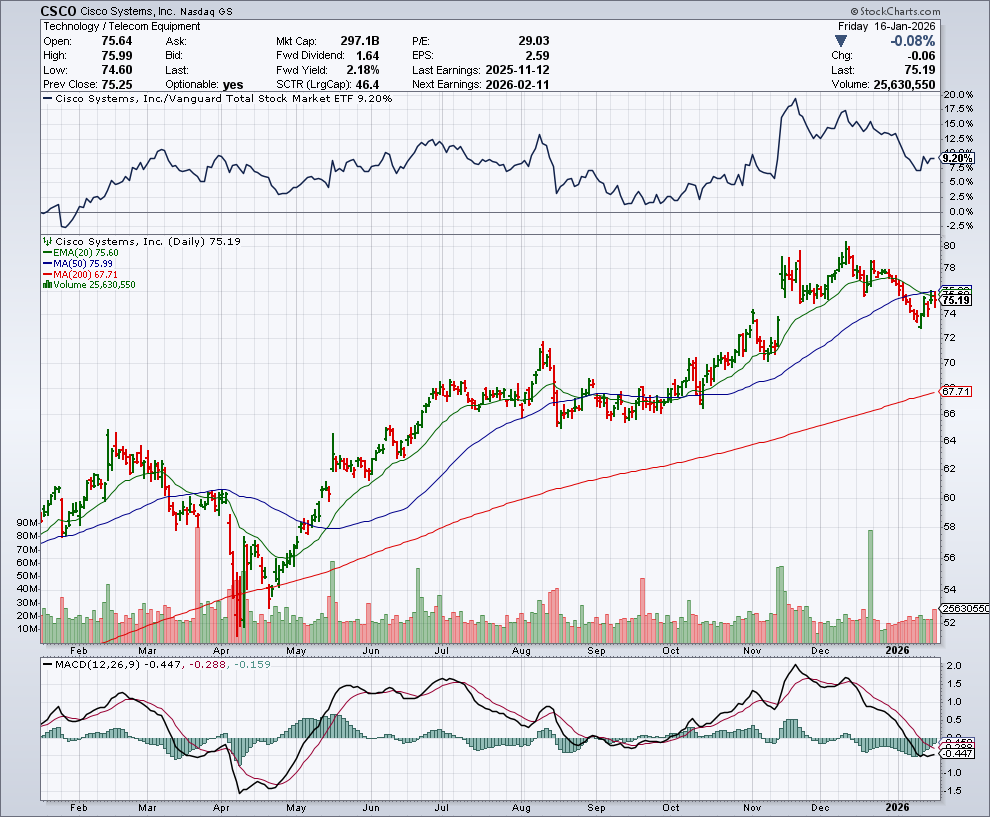Click the header Volume value 25,630,550
990x817 pixels.
click(x=904, y=85)
